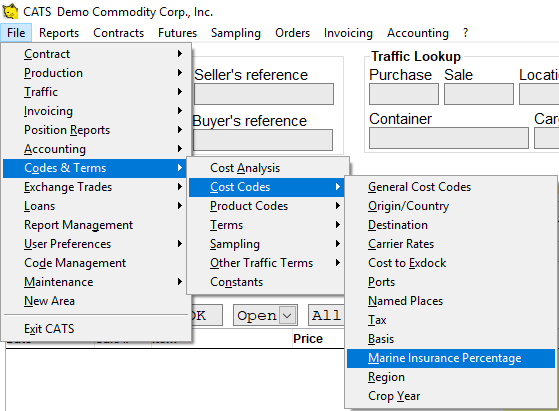Choose Report Management
The width and height of the screenshot is (559, 411).
coord(94,225)
